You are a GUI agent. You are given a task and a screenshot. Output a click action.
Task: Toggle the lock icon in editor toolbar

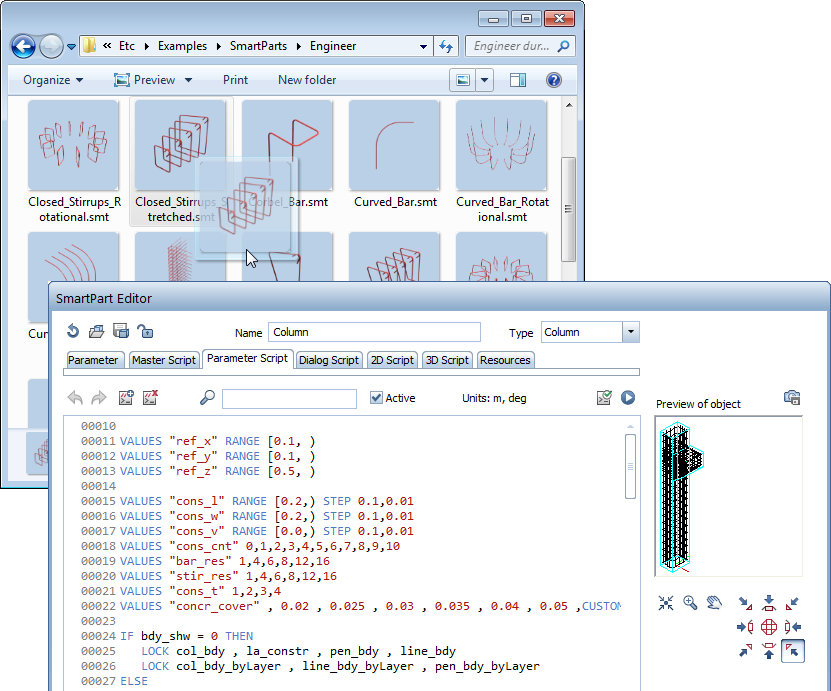145,332
